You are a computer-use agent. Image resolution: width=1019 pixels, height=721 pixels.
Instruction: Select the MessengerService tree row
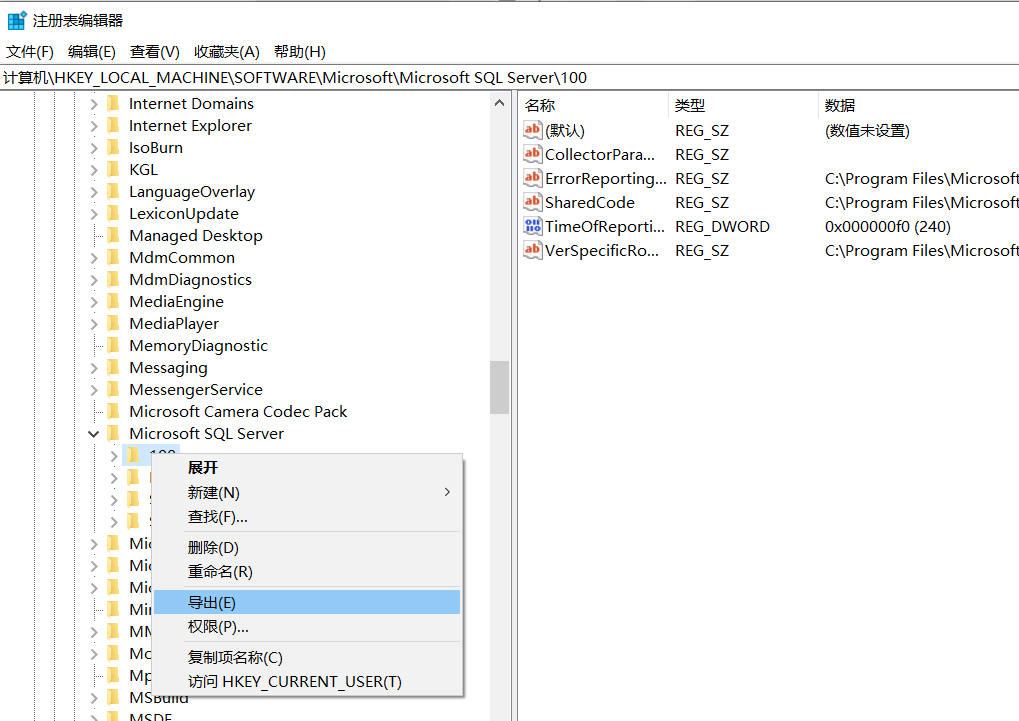pos(196,389)
